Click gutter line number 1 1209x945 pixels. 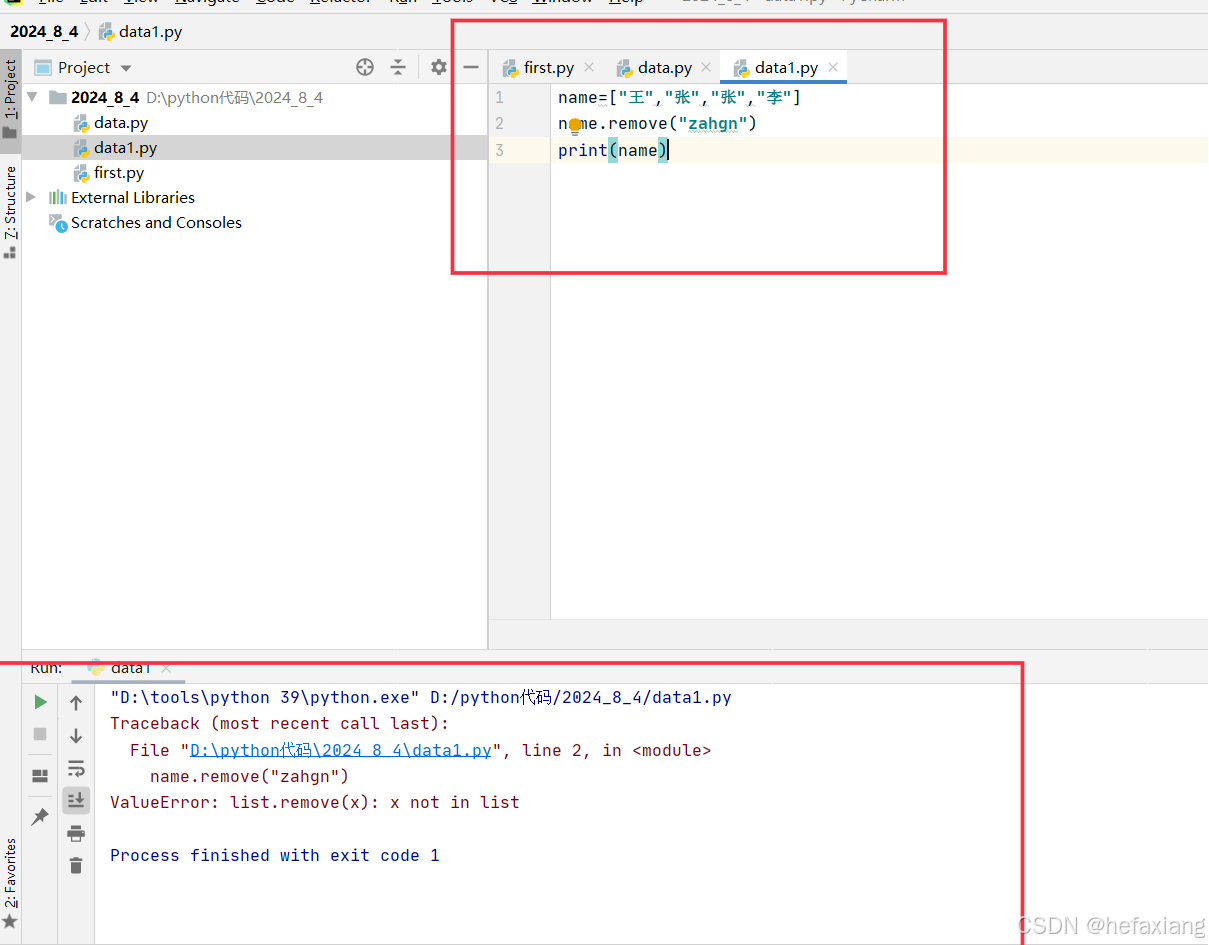(x=499, y=97)
